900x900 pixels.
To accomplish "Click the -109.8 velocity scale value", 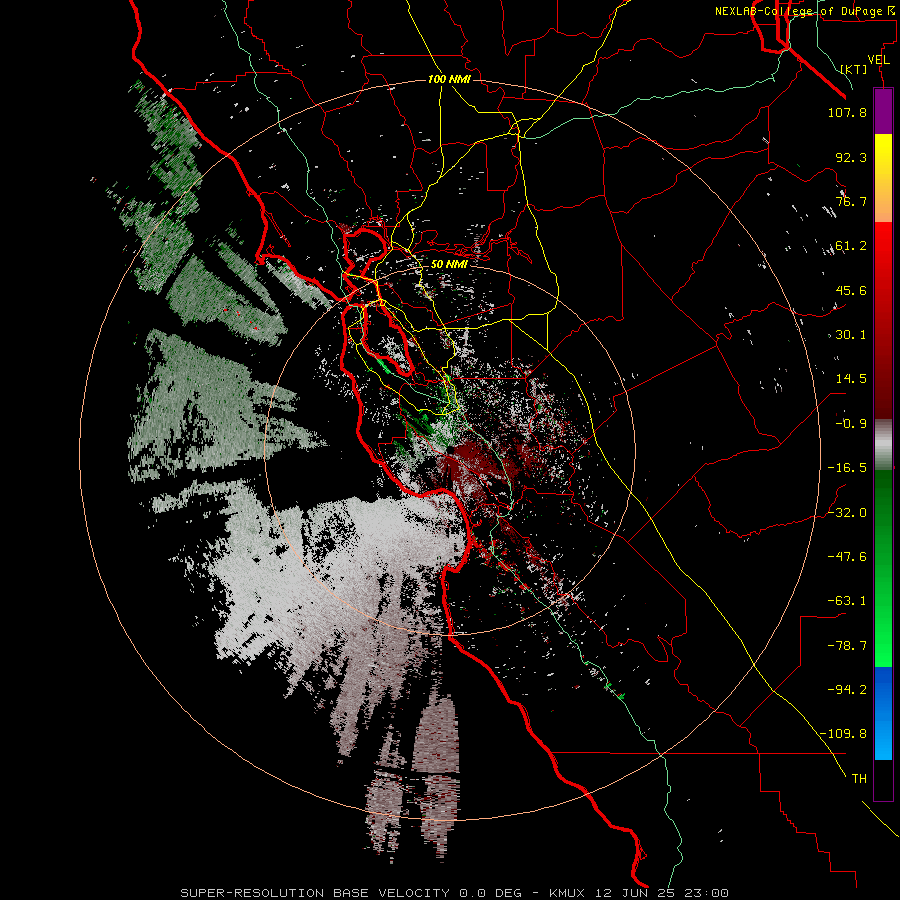I will pos(843,734).
